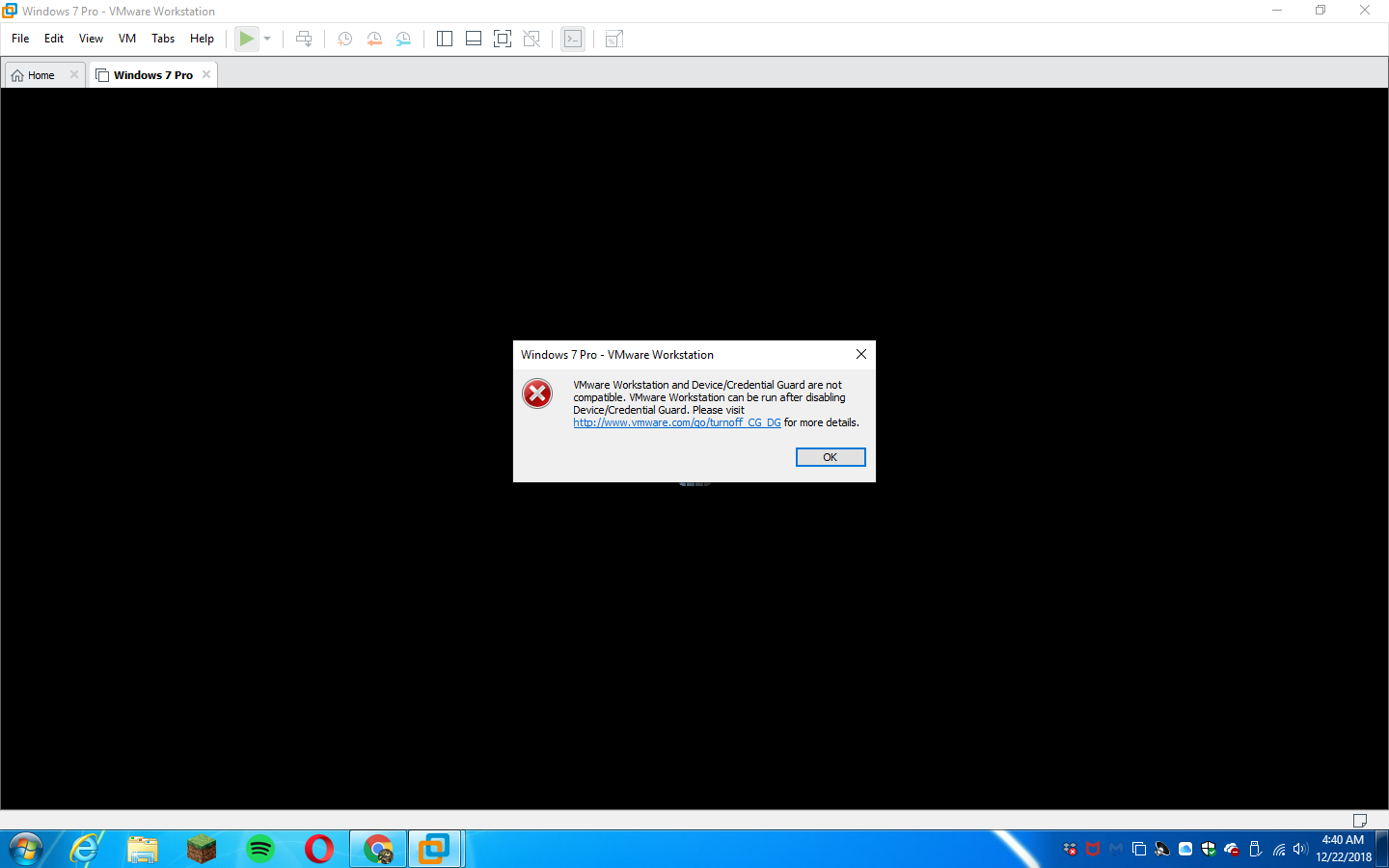Open the clock showing 4:40 AM
1389x868 pixels.
(1344, 849)
